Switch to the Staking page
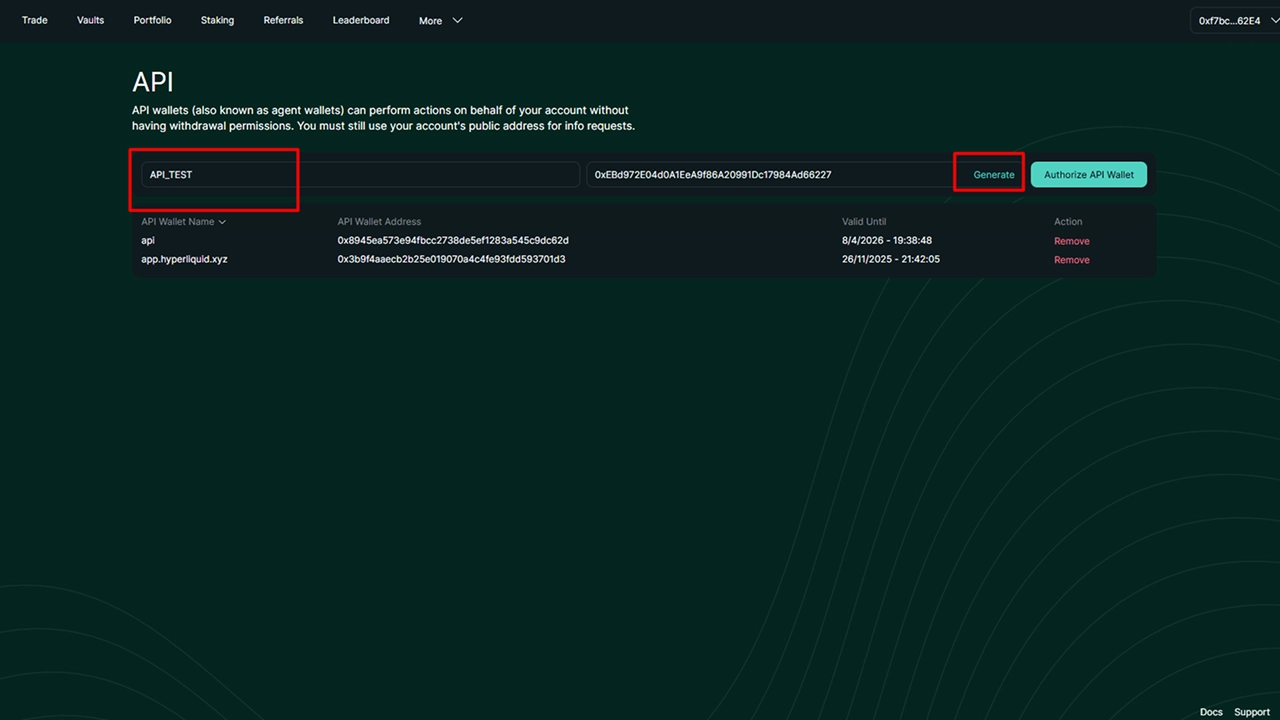This screenshot has width=1280, height=720. (217, 20)
